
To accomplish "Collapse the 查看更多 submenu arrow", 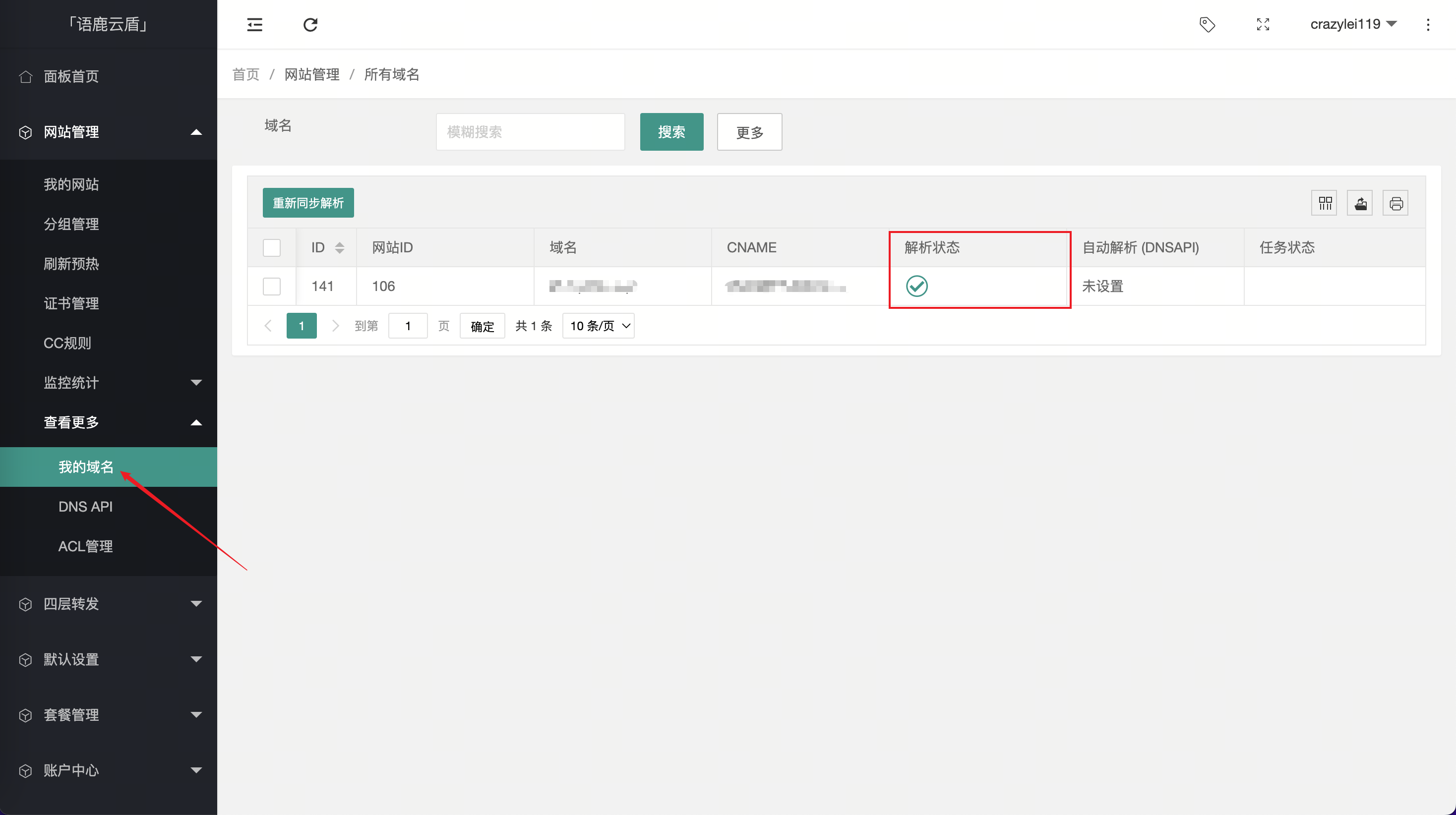I will (196, 422).
